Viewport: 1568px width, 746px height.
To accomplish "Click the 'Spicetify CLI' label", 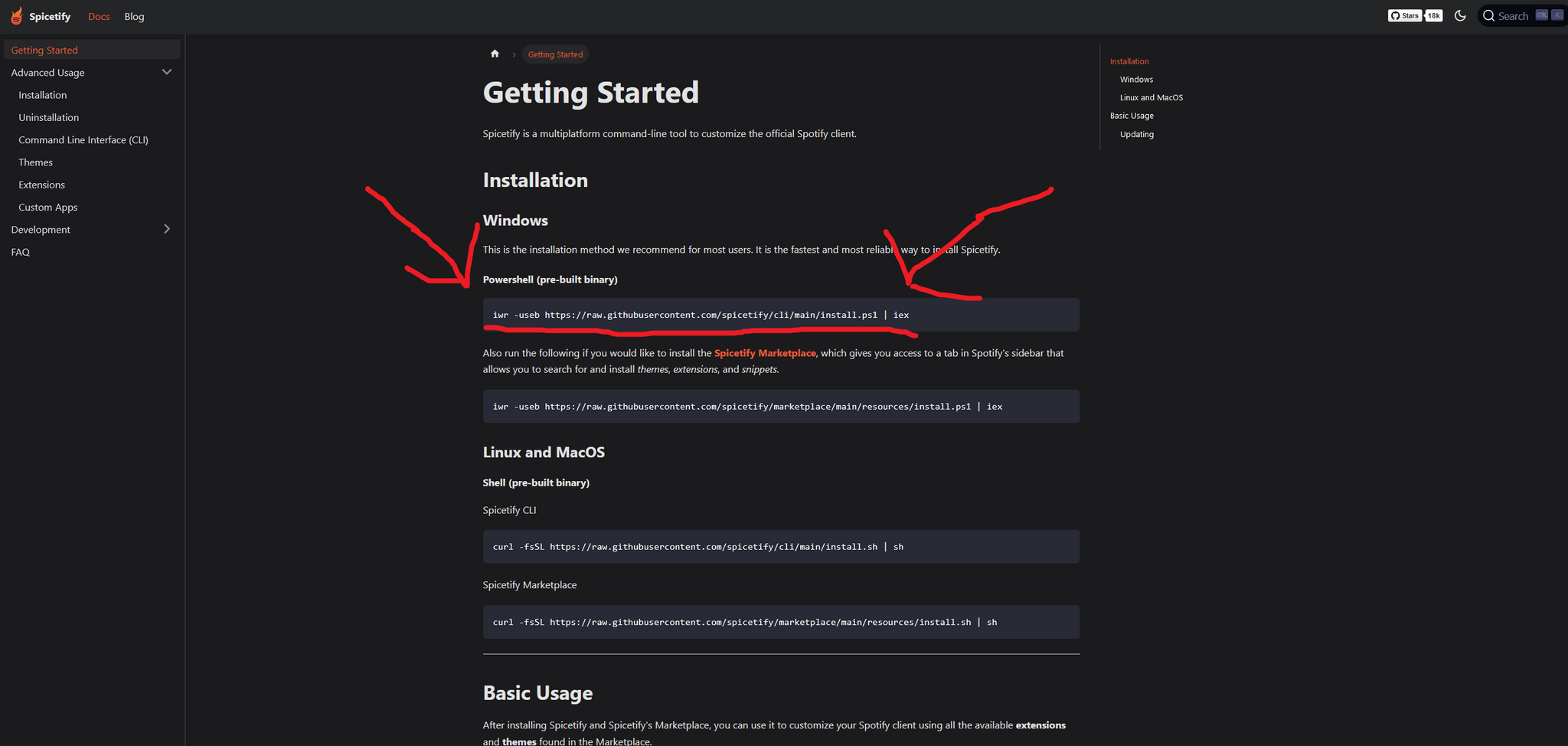I will click(509, 510).
